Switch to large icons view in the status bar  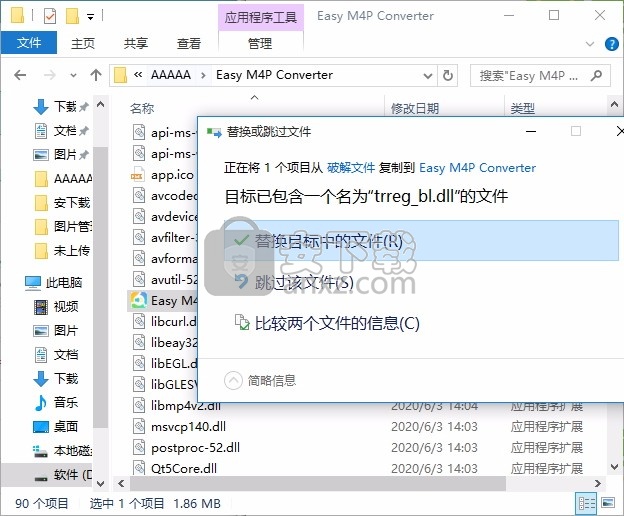point(608,503)
